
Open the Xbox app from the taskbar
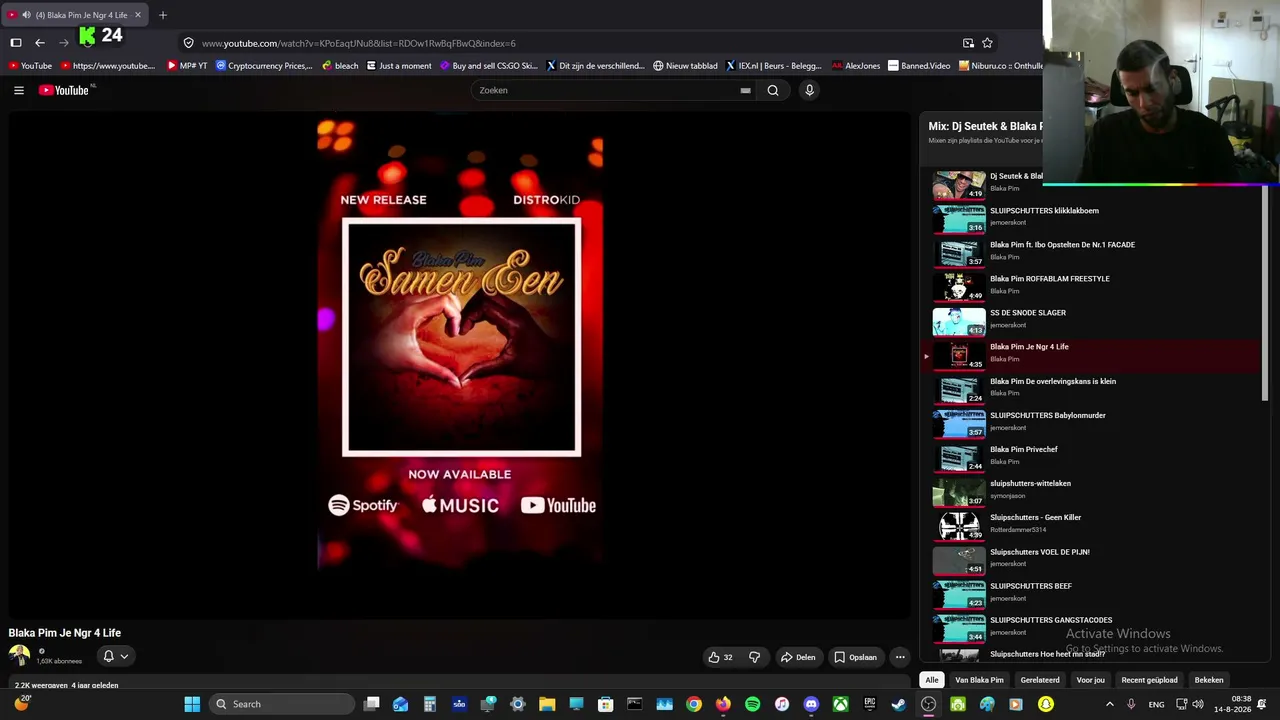[840, 704]
